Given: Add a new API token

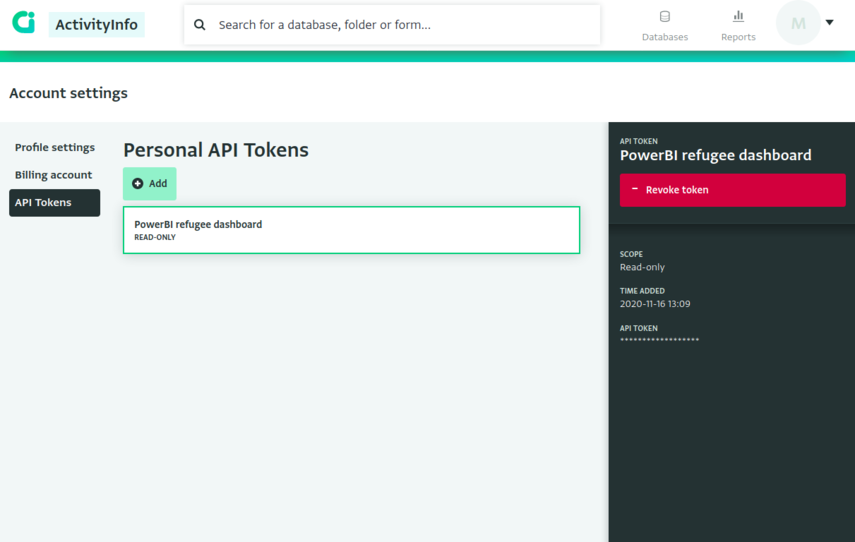Looking at the screenshot, I should (x=149, y=184).
